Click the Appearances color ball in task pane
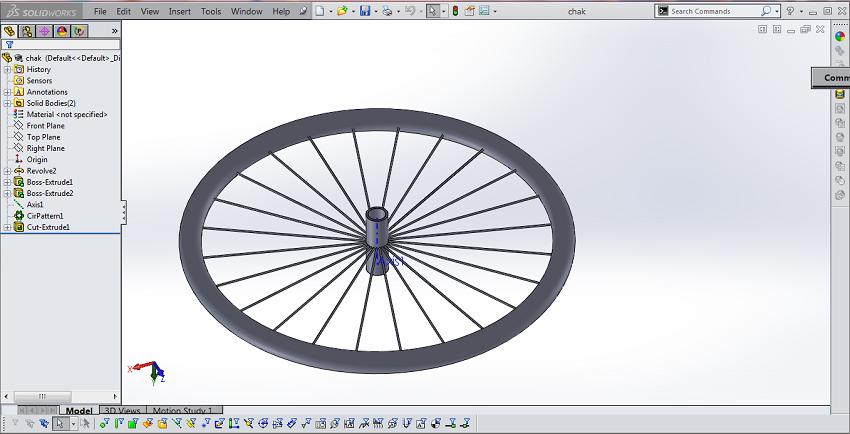 [x=840, y=36]
